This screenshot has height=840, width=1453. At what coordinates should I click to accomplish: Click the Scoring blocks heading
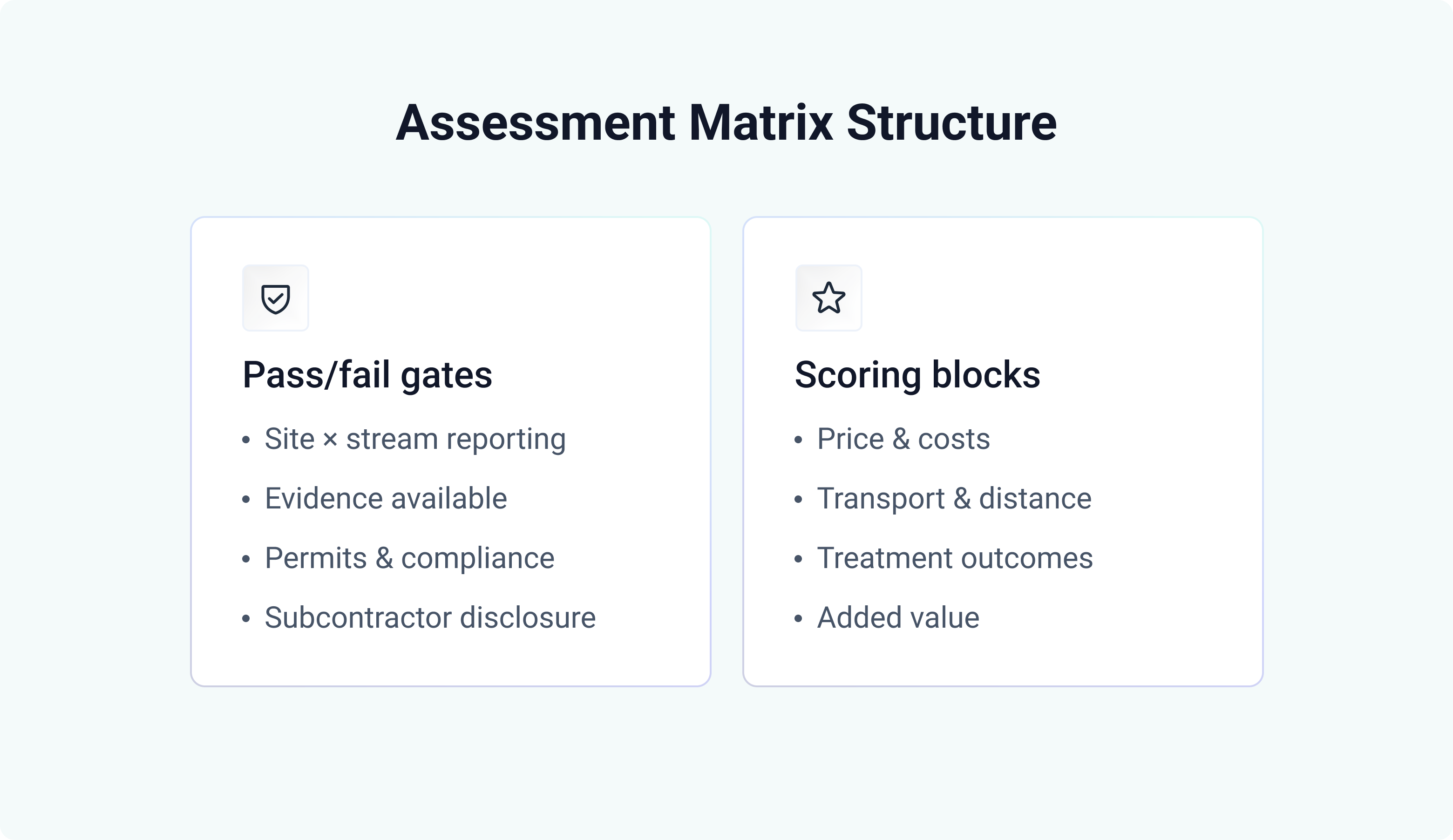(x=917, y=375)
